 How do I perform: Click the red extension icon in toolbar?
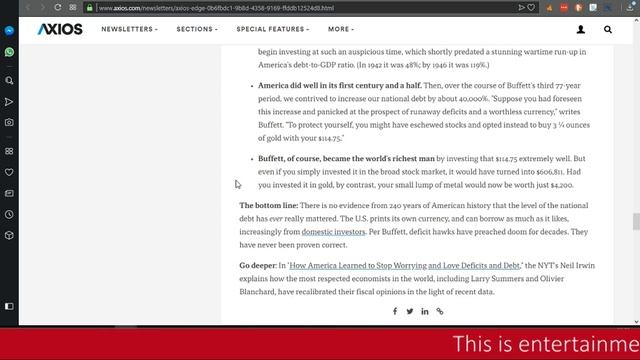pyautogui.click(x=564, y=8)
